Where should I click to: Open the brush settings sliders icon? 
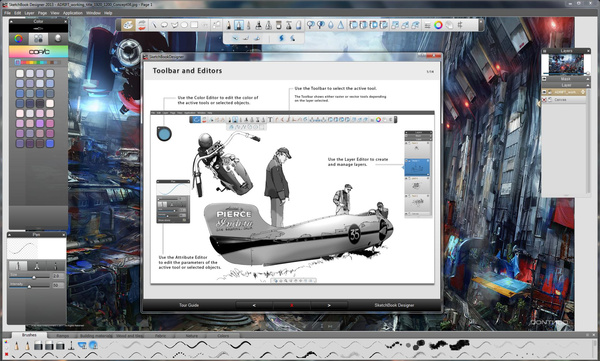[428, 25]
